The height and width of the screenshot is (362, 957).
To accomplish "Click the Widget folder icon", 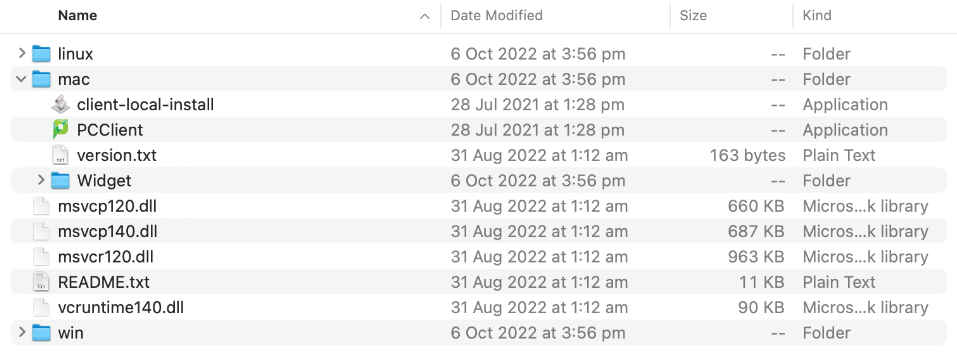I will click(60, 181).
